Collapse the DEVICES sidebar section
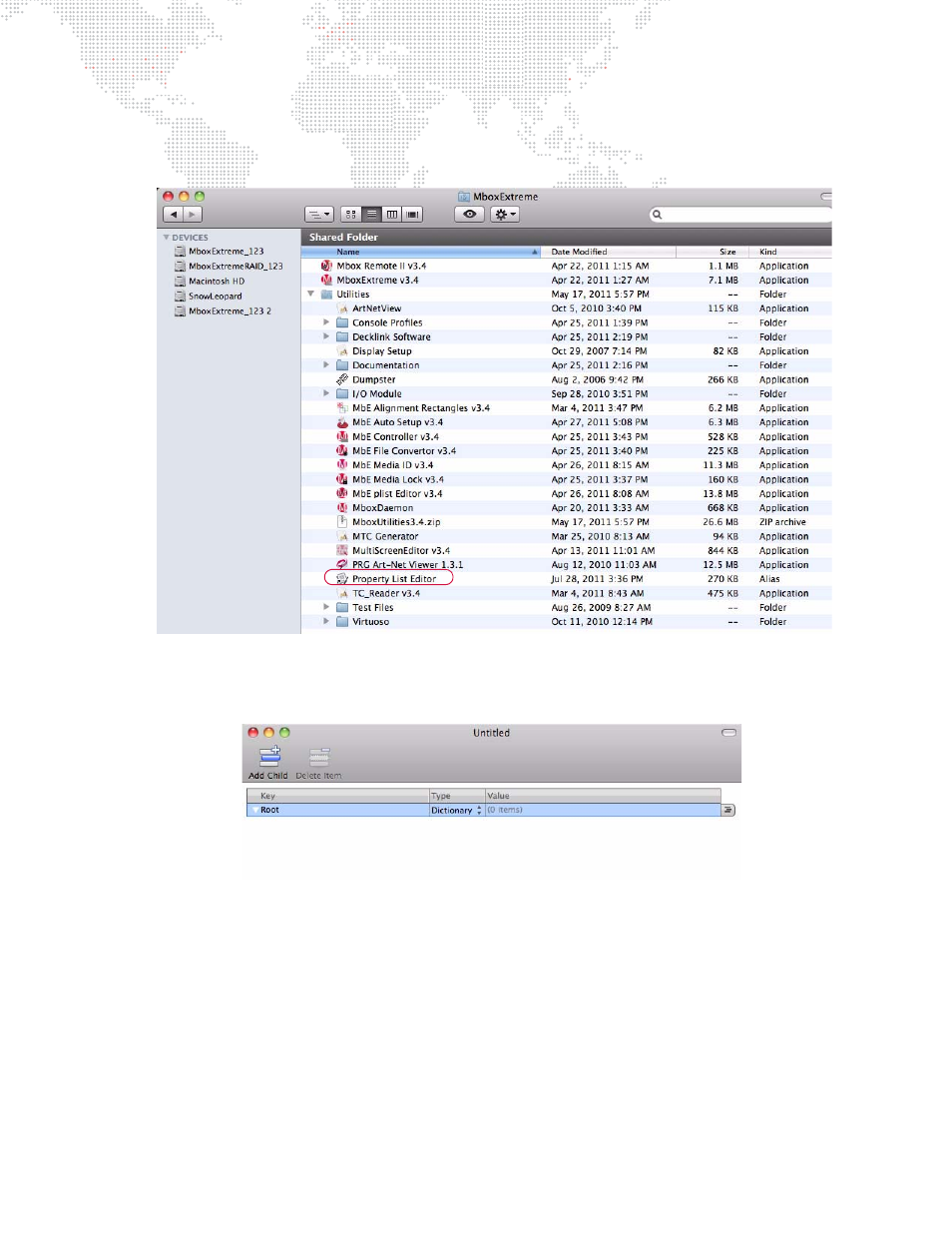The image size is (952, 1233). (x=167, y=238)
